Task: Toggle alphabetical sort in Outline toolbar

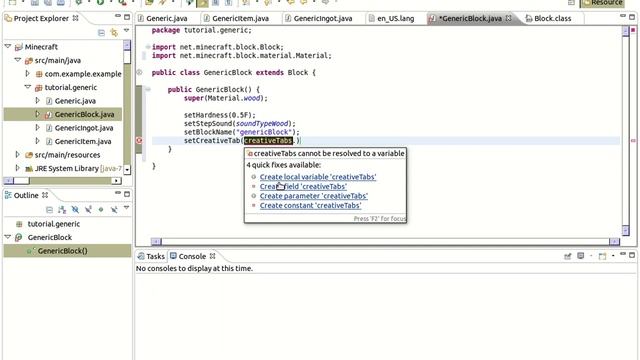Action: [x=62, y=210]
